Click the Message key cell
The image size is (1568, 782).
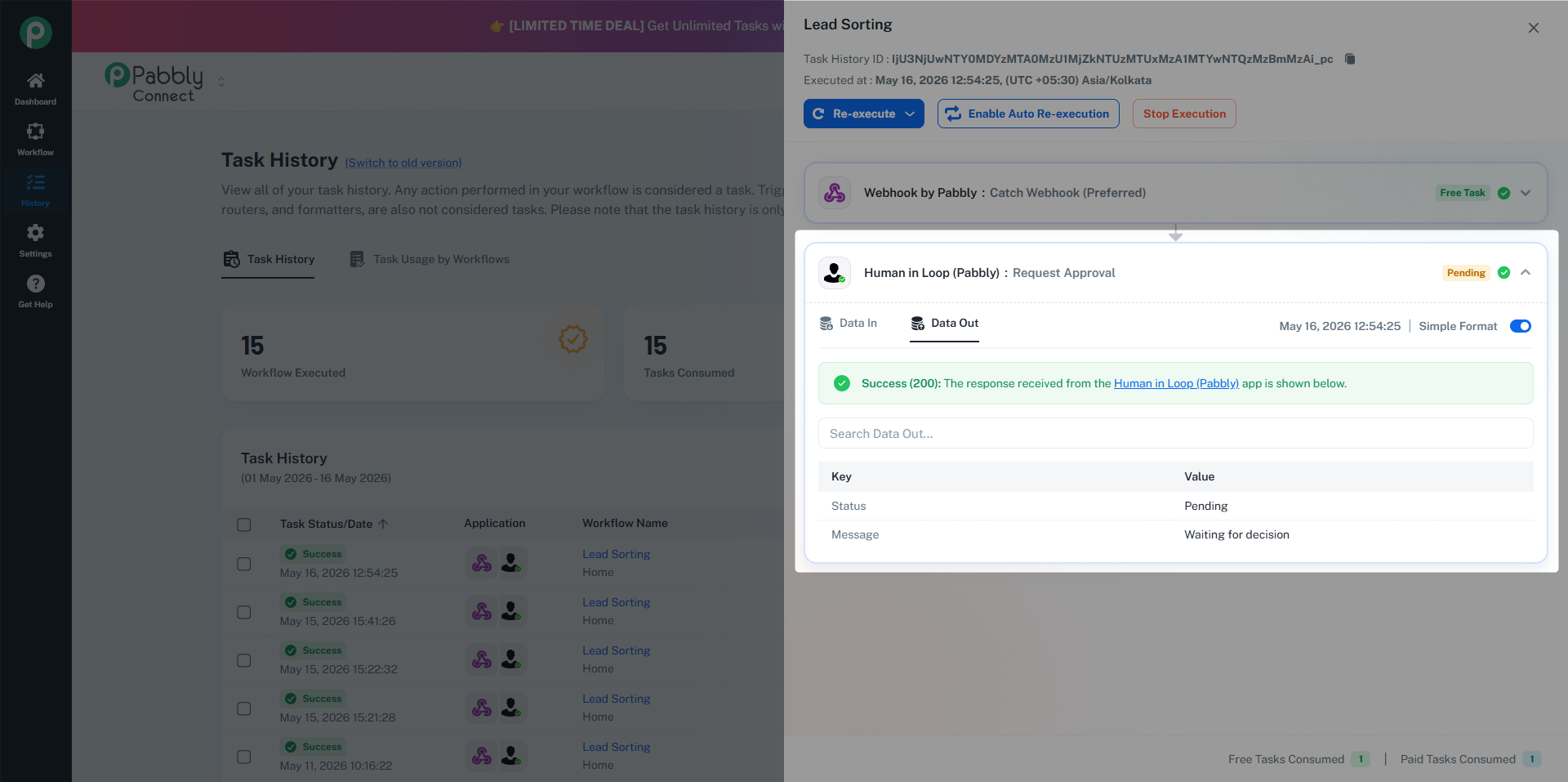pyautogui.click(x=855, y=534)
